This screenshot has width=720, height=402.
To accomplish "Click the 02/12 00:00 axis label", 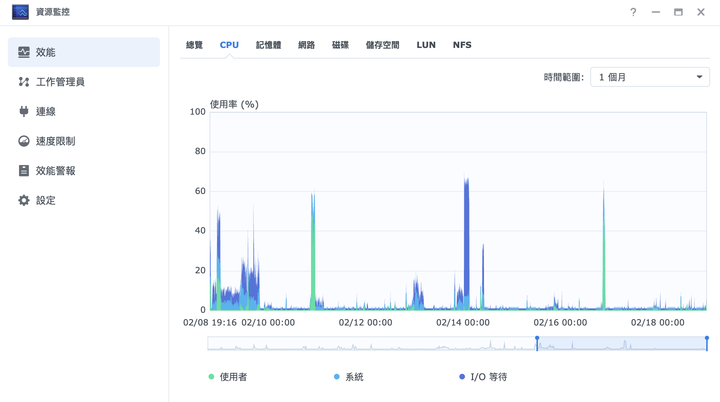I will point(366,323).
